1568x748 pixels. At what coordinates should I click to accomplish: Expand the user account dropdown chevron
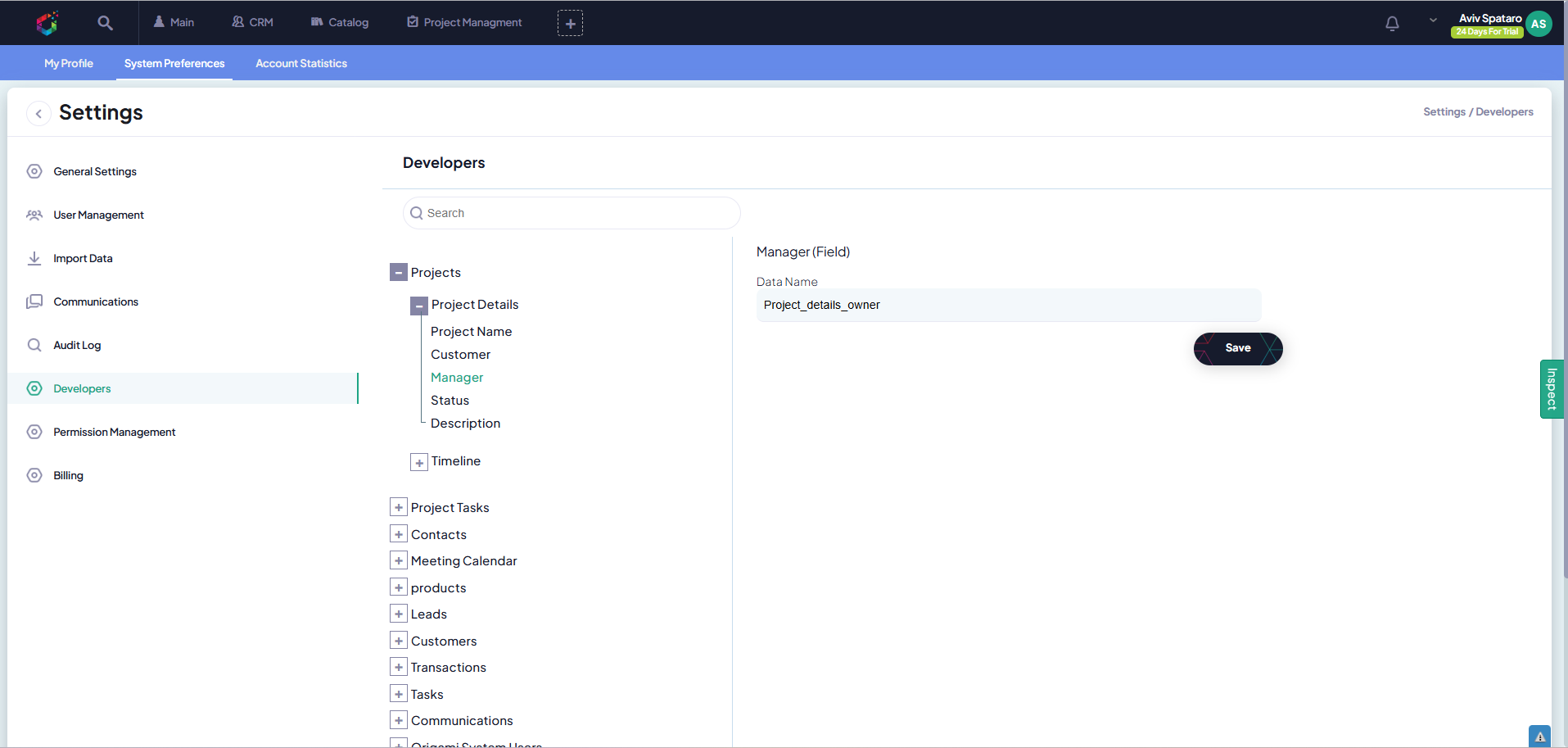point(1433,20)
